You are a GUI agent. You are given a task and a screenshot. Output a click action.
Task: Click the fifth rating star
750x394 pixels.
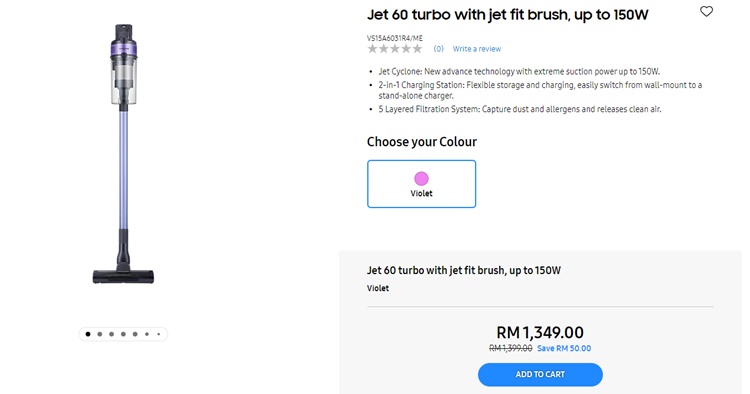(417, 48)
